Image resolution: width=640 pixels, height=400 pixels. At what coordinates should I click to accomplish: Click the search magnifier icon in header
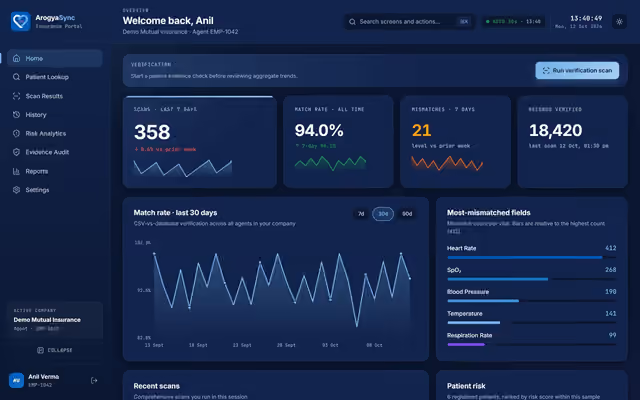[352, 22]
